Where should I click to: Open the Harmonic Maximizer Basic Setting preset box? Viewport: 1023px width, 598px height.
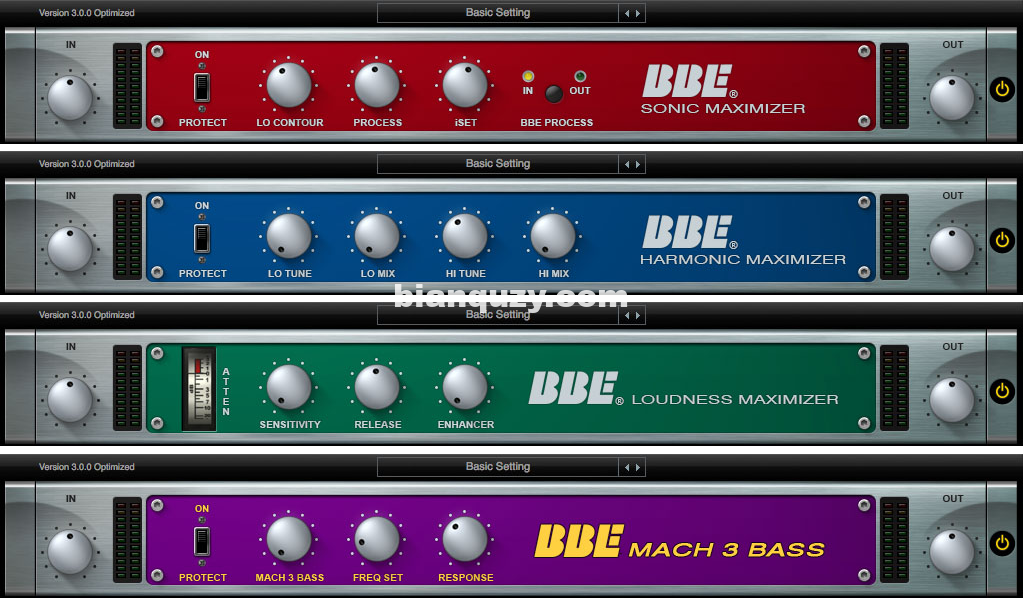click(x=498, y=164)
